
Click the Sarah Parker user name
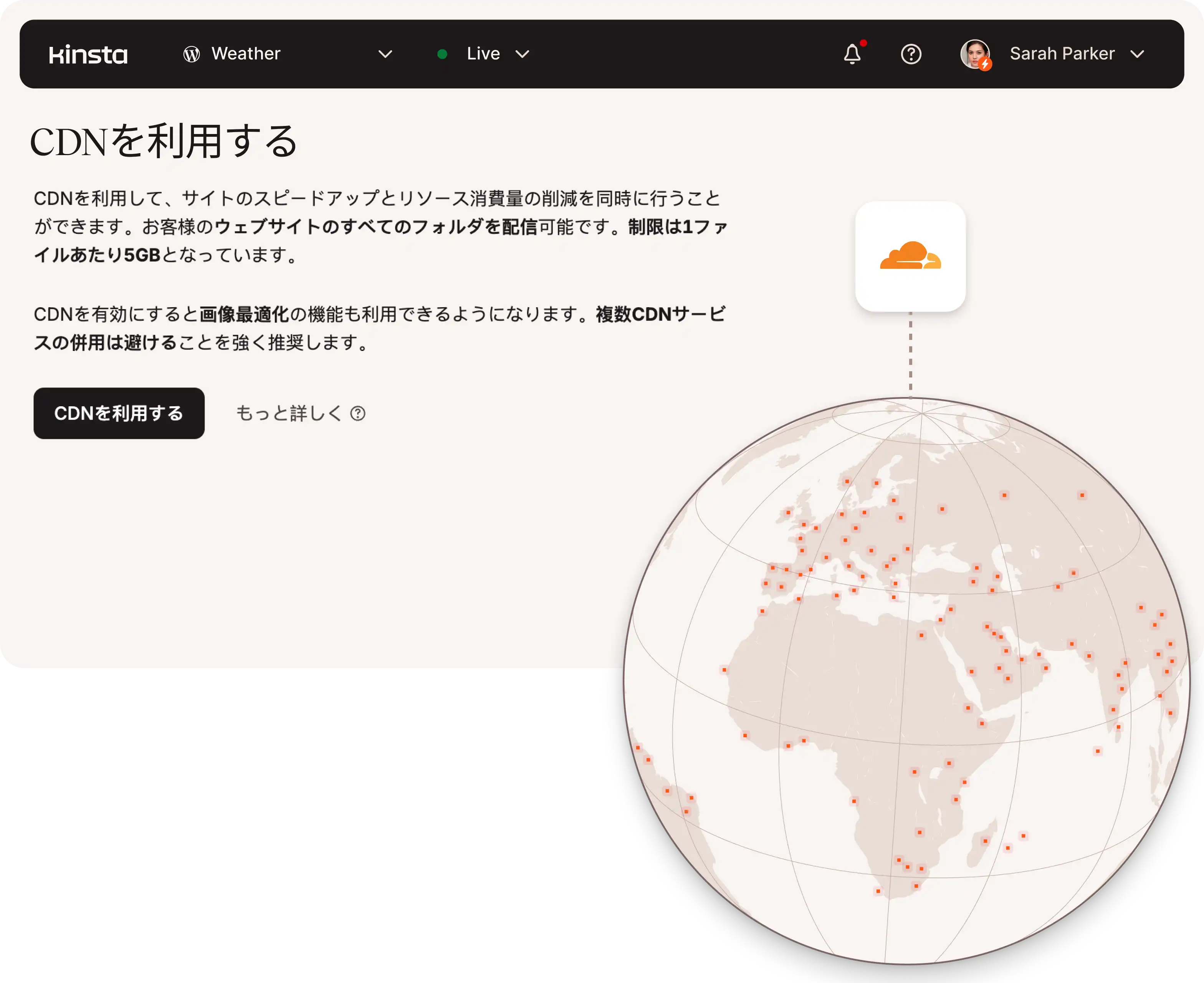pos(1062,54)
